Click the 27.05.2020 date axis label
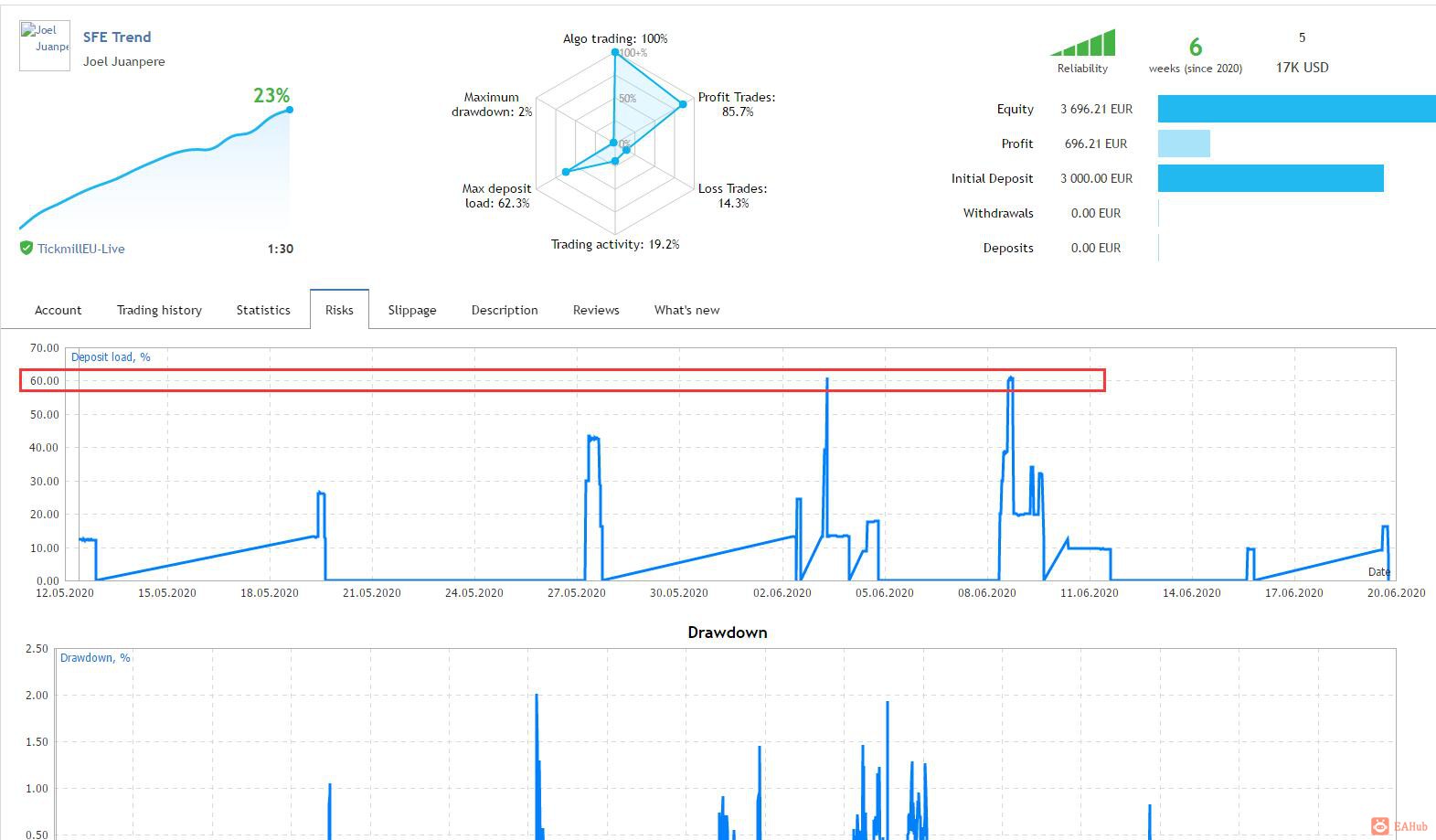1436x840 pixels. [x=577, y=593]
